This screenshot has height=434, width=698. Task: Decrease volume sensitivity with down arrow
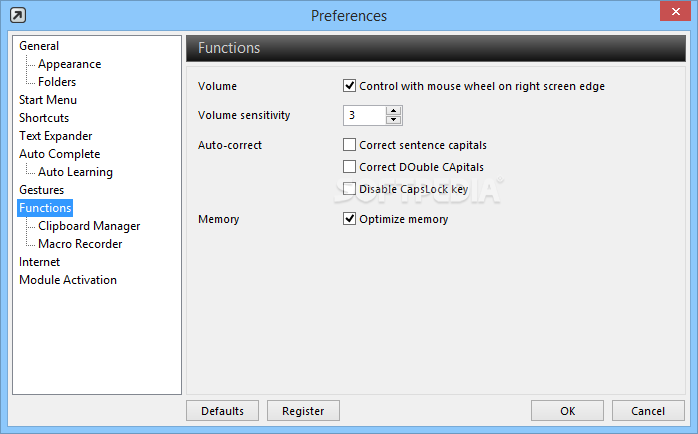point(394,120)
